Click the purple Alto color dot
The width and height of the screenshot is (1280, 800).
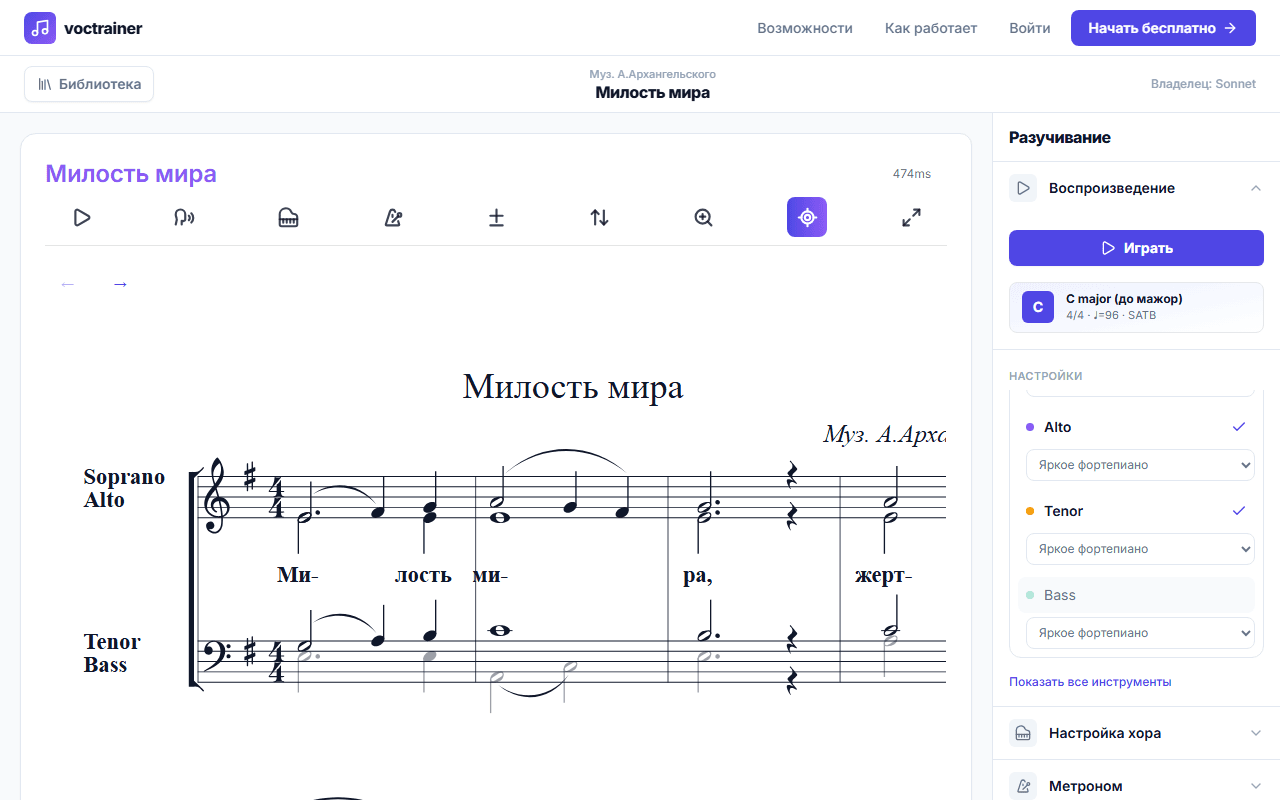[1030, 427]
